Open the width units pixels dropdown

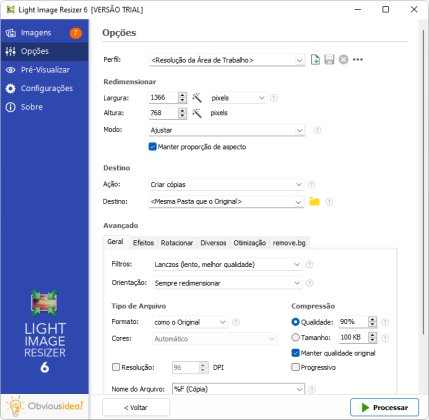pyautogui.click(x=238, y=98)
